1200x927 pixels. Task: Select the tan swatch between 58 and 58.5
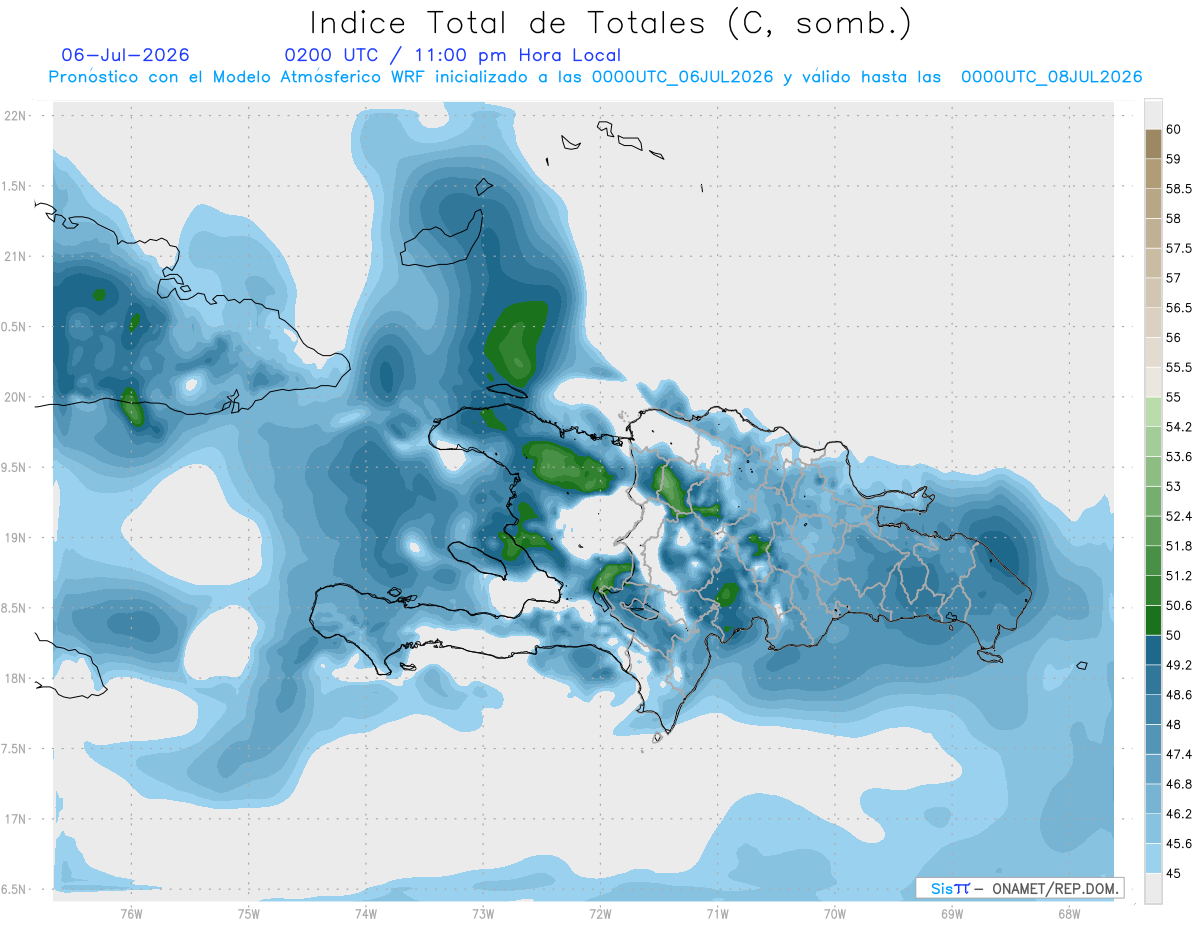pos(1153,204)
